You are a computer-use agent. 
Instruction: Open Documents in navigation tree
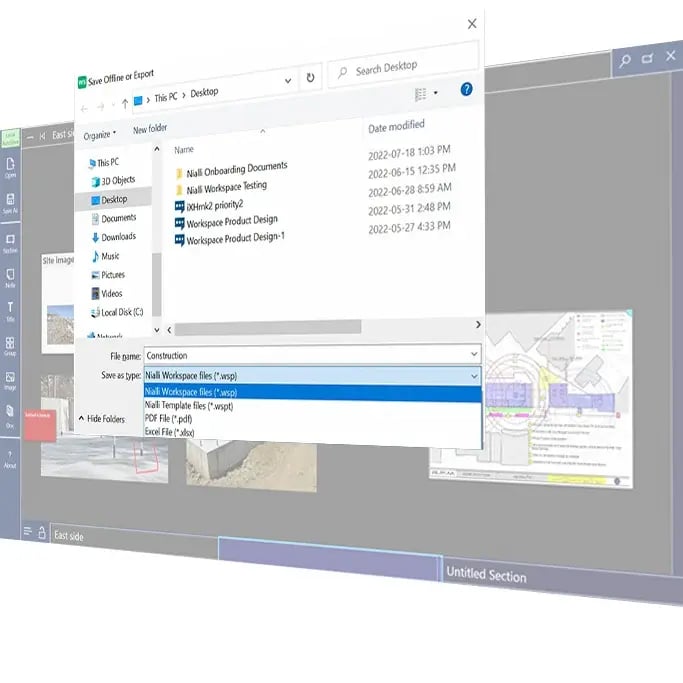pos(114,218)
